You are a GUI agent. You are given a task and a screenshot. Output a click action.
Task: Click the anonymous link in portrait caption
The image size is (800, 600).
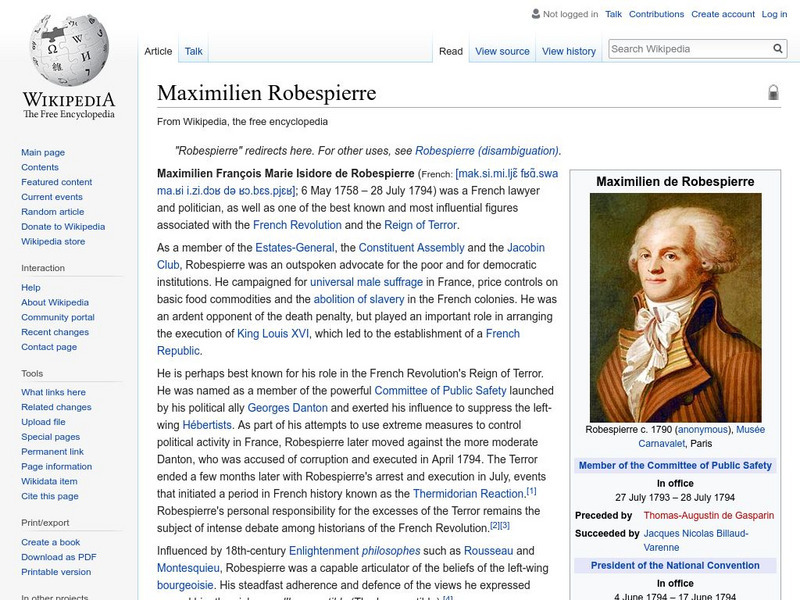click(703, 430)
